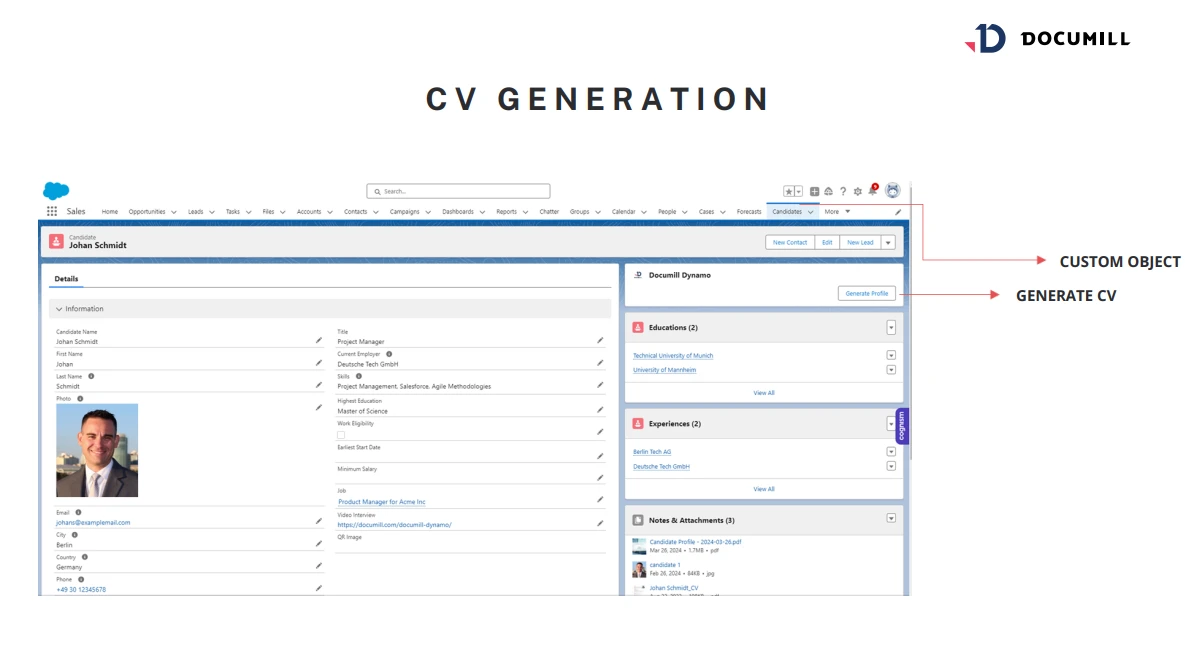The height and width of the screenshot is (671, 1195).
Task: Open the App Launcher grid icon
Action: pyautogui.click(x=52, y=212)
